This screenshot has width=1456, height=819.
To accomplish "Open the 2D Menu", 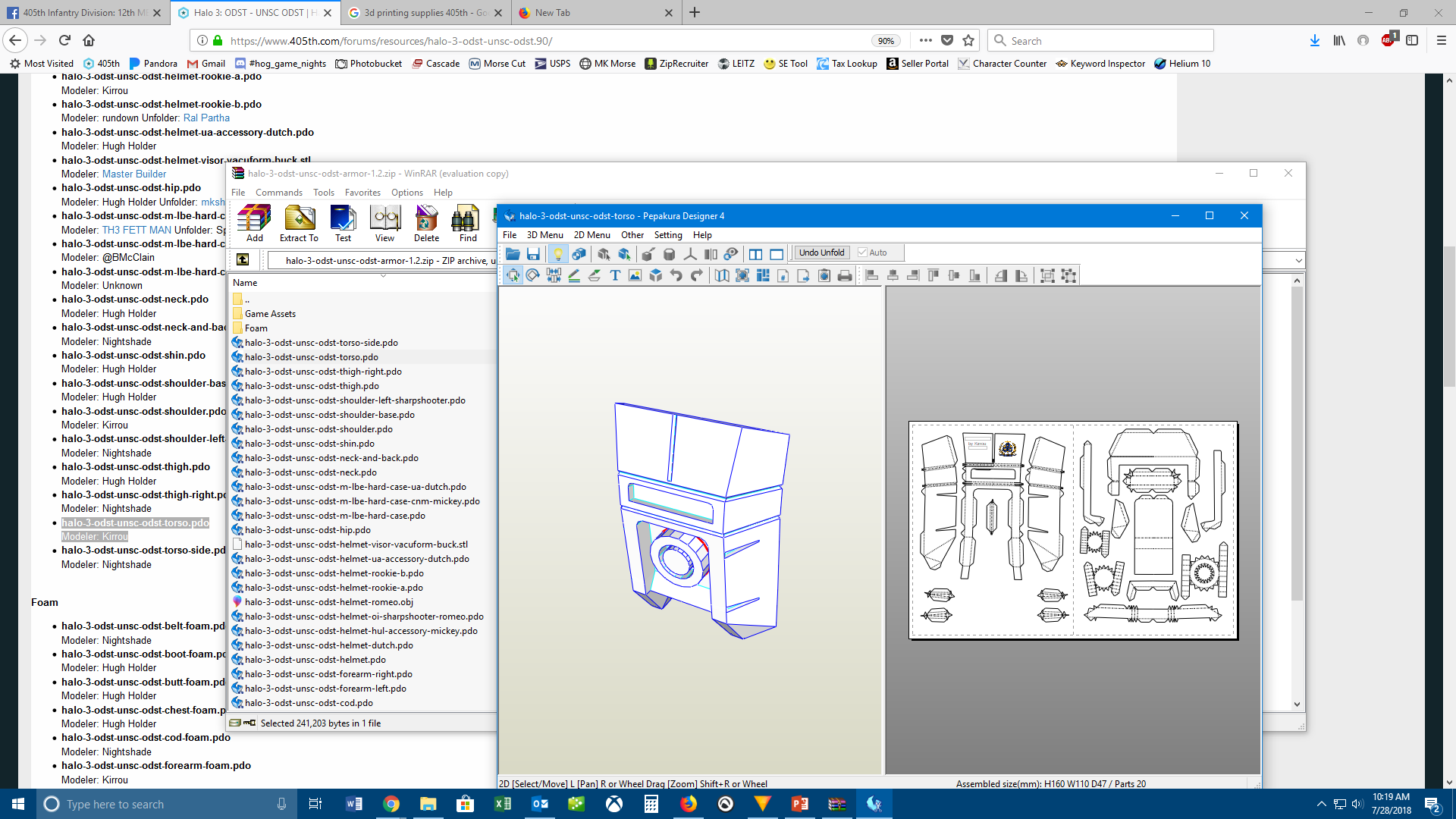I will [x=591, y=235].
